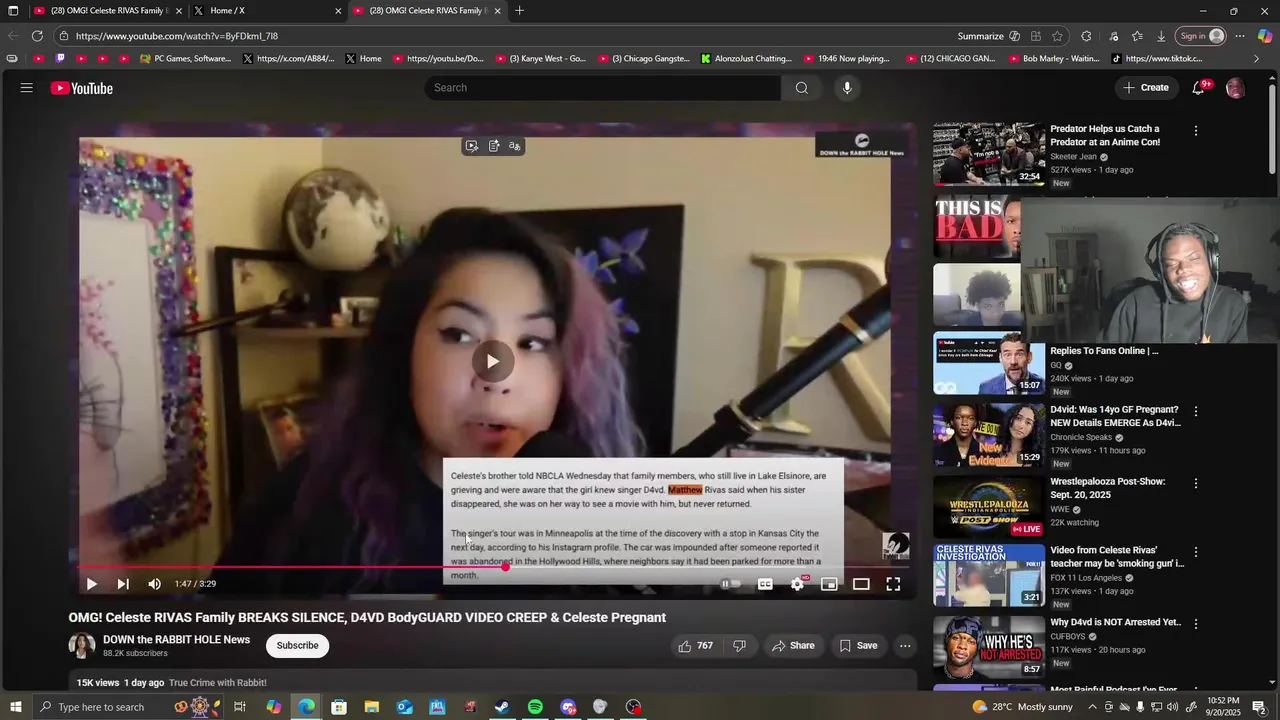Click the browser Sign in button
Screen dimensions: 1280x720
pos(1201,36)
